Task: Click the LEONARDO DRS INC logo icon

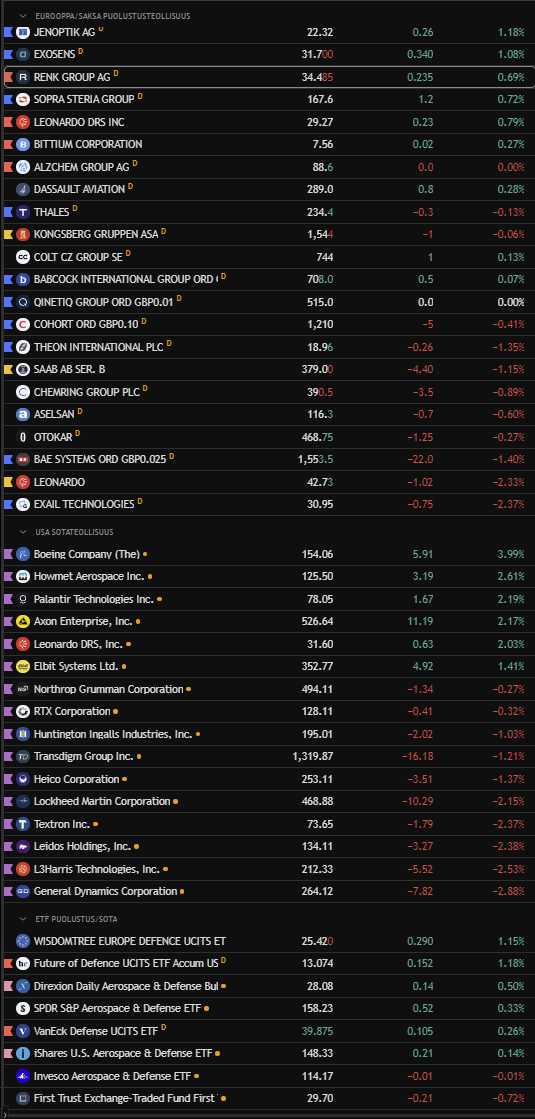Action: tap(23, 122)
